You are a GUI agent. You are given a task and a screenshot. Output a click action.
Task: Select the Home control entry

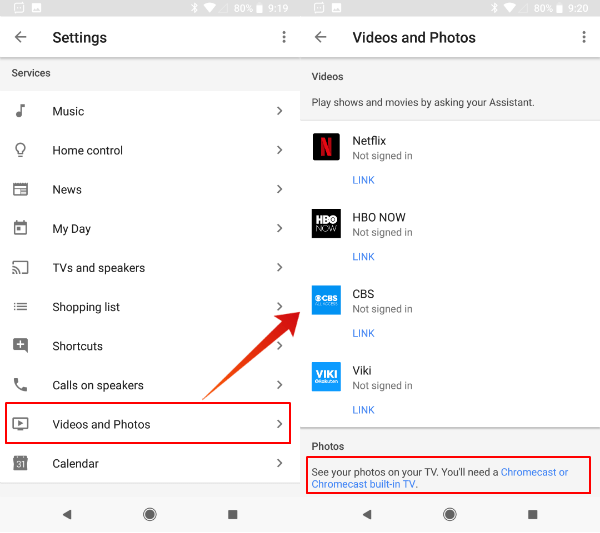tap(150, 150)
